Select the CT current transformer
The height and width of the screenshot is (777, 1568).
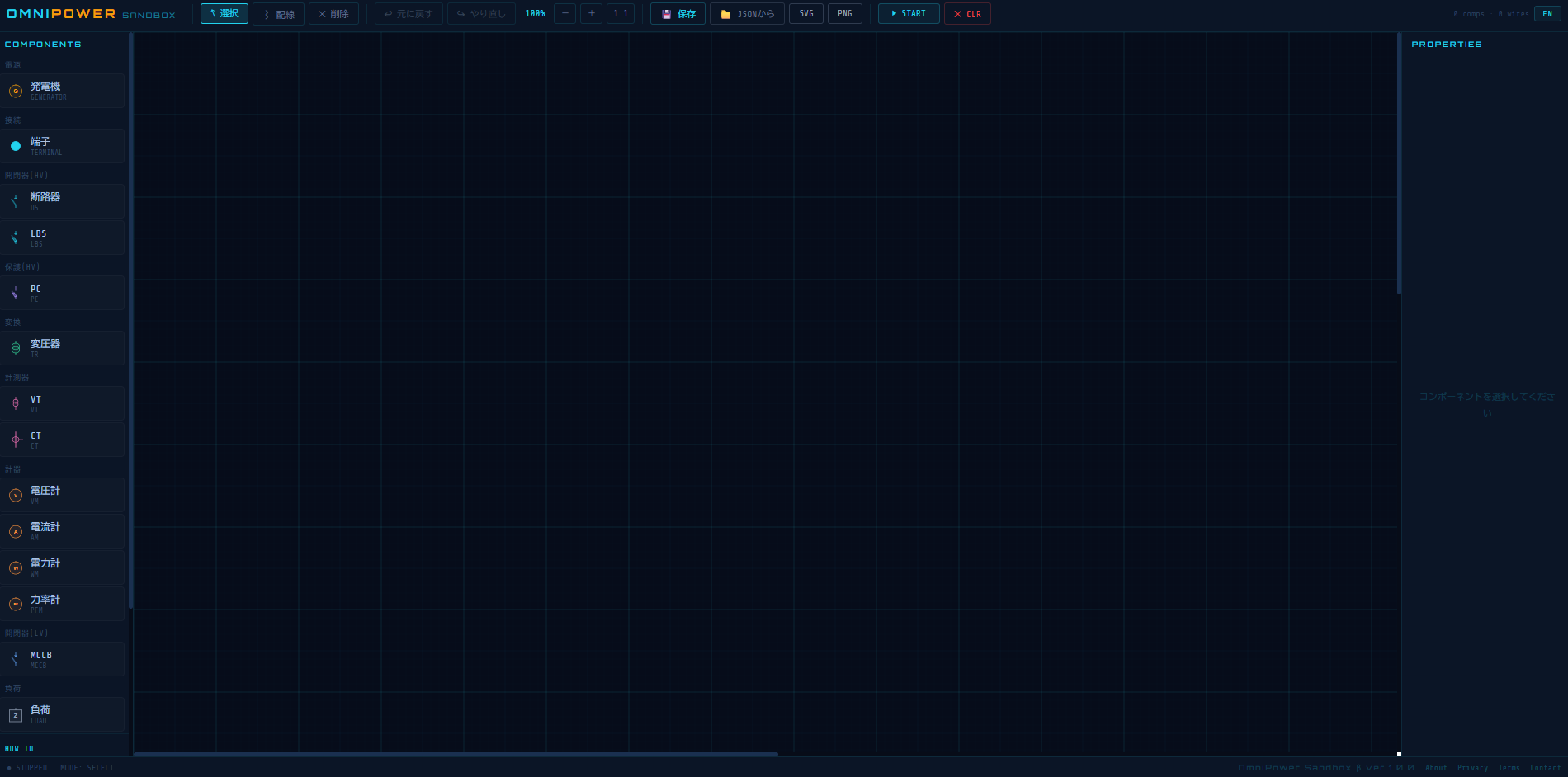[x=63, y=440]
